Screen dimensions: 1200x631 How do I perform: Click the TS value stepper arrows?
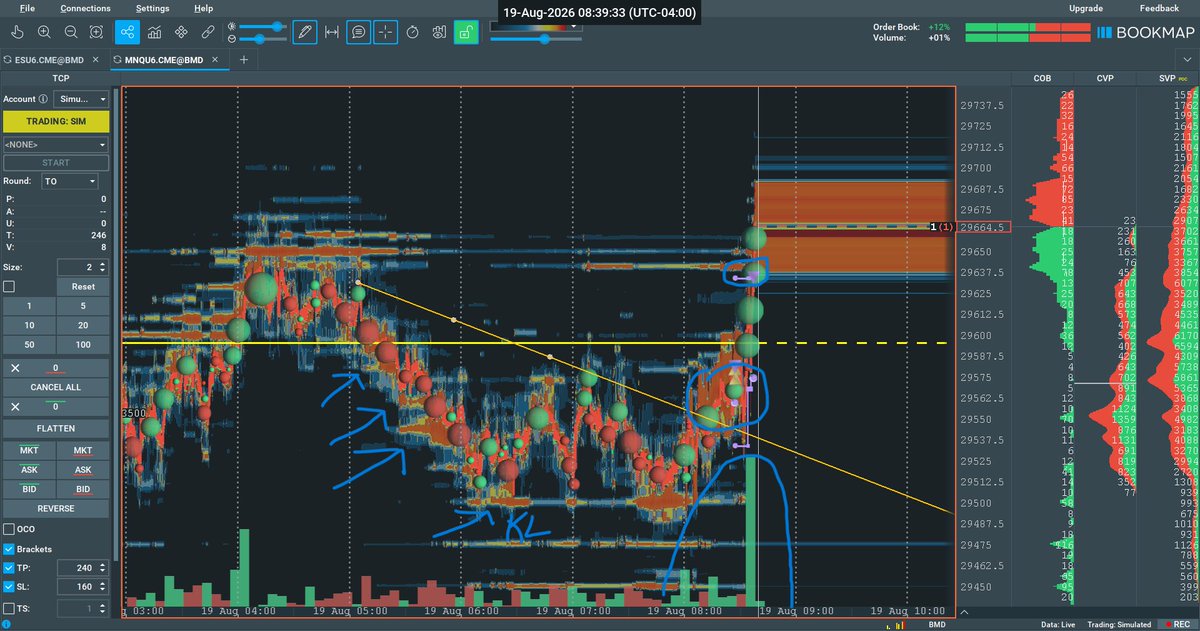101,608
